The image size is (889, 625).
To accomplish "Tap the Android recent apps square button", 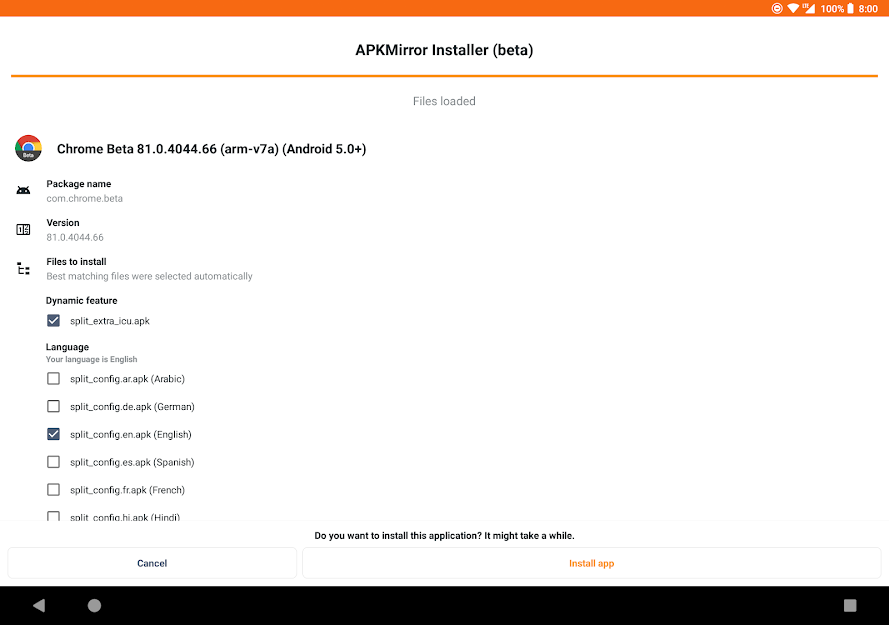I will pos(850,605).
